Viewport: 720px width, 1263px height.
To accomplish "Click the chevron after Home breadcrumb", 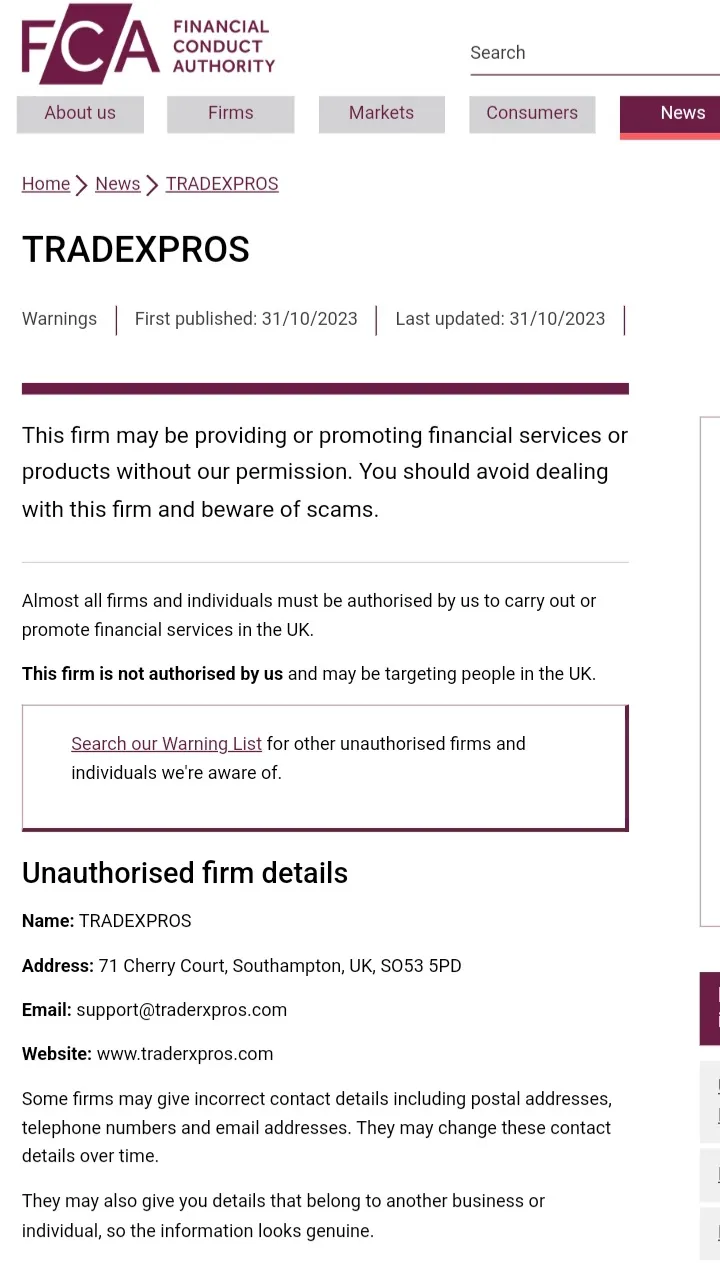I will point(82,185).
